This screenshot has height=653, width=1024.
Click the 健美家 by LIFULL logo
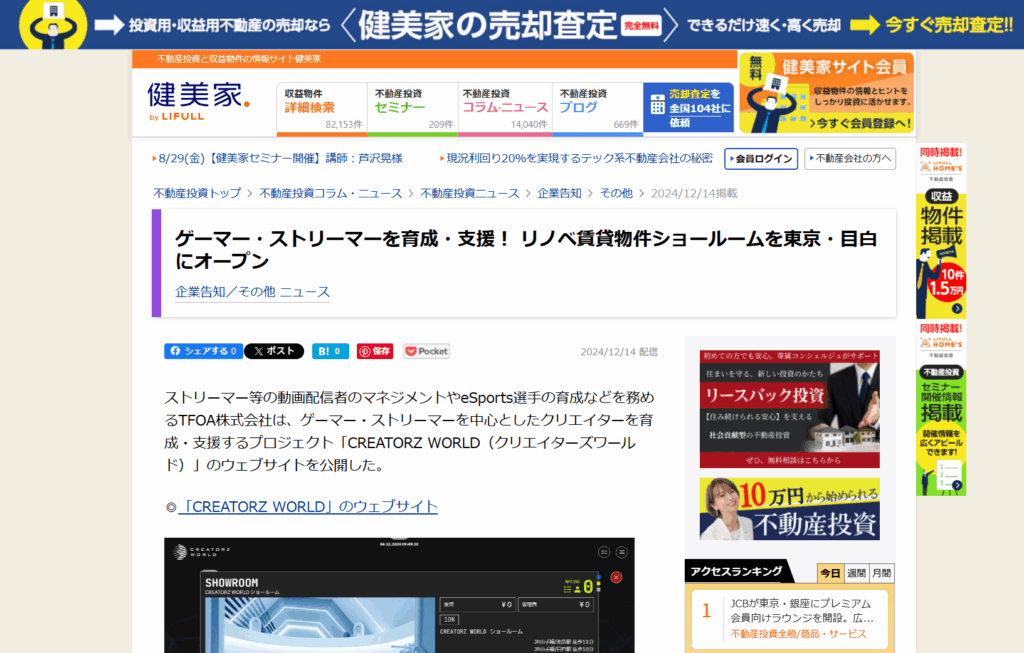[199, 101]
